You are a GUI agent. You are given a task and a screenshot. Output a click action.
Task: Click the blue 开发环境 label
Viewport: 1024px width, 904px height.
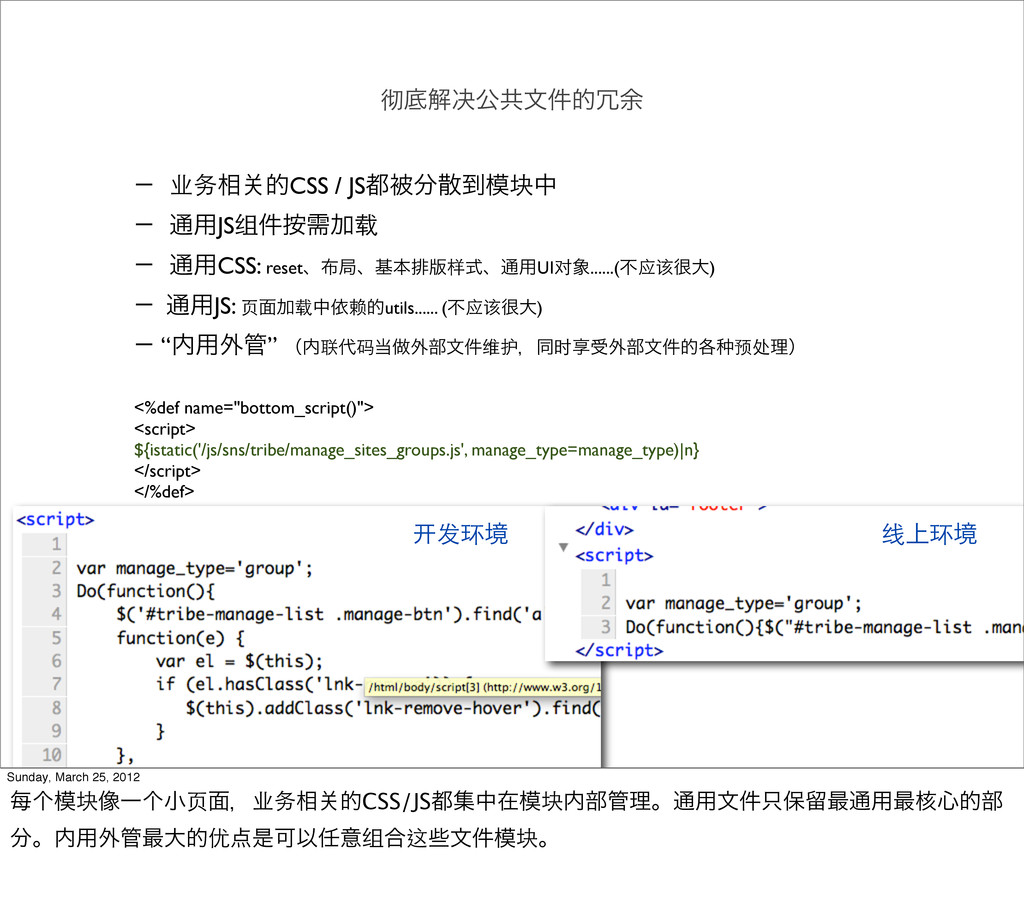pyautogui.click(x=460, y=534)
